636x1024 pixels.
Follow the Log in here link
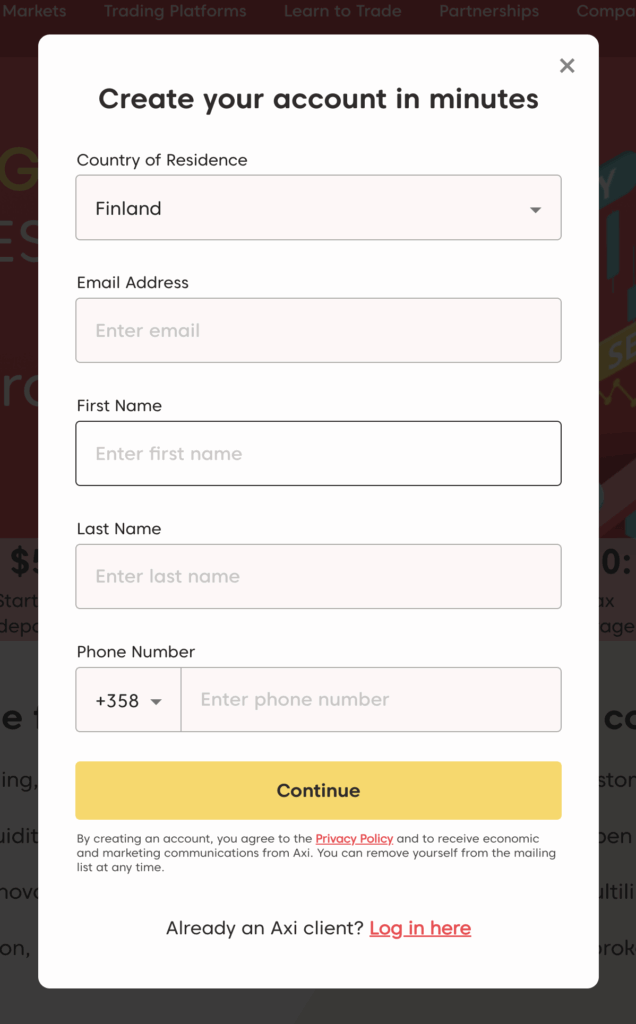click(420, 929)
